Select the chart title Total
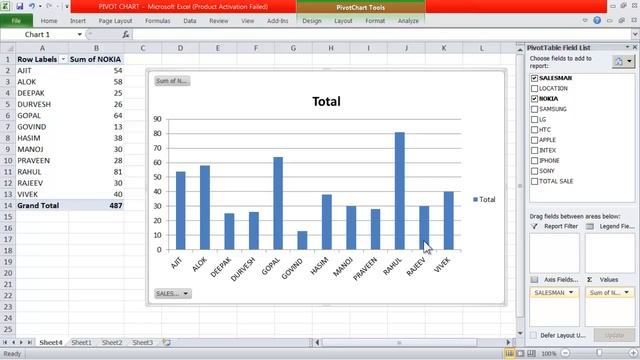 click(x=326, y=101)
